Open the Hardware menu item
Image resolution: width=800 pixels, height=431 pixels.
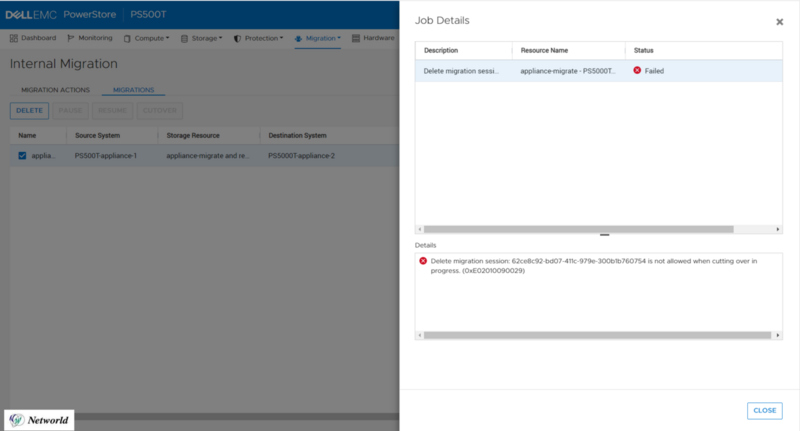373,38
